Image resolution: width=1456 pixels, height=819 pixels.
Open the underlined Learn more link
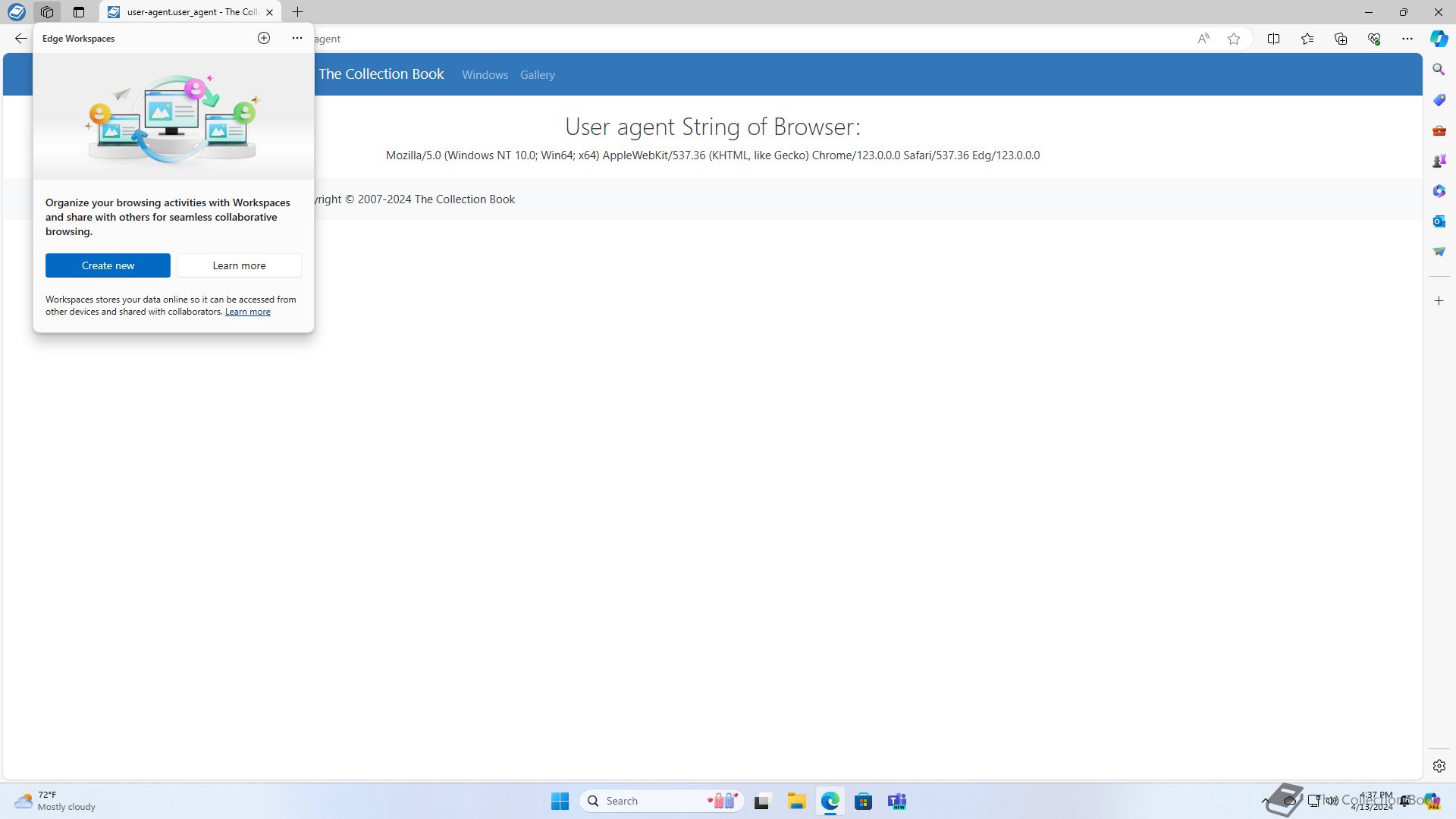(248, 312)
